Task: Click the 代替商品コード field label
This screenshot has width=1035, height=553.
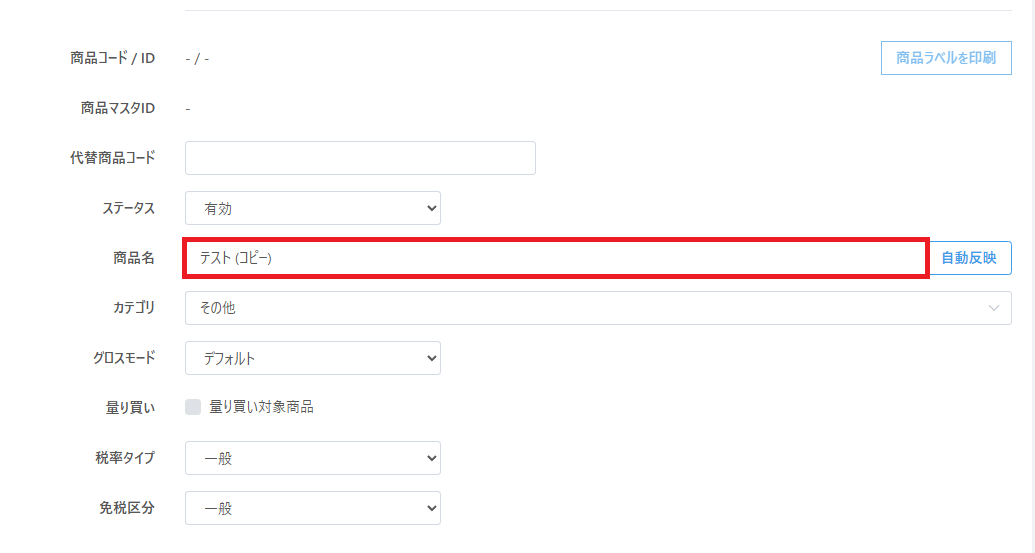Action: [x=106, y=158]
